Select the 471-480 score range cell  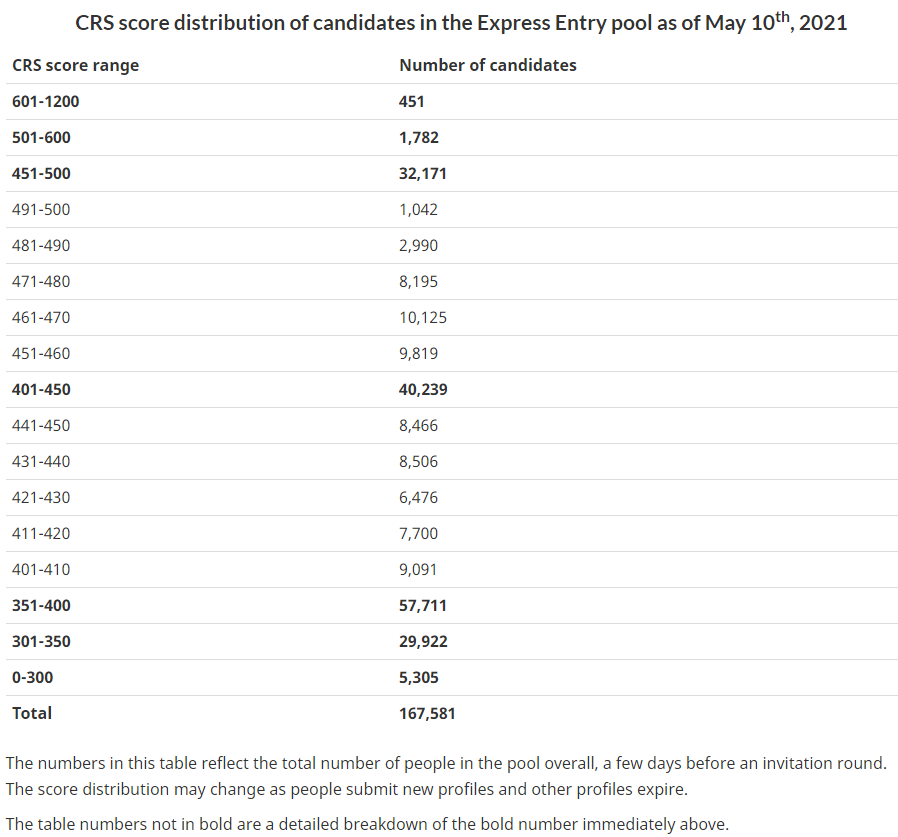point(41,281)
